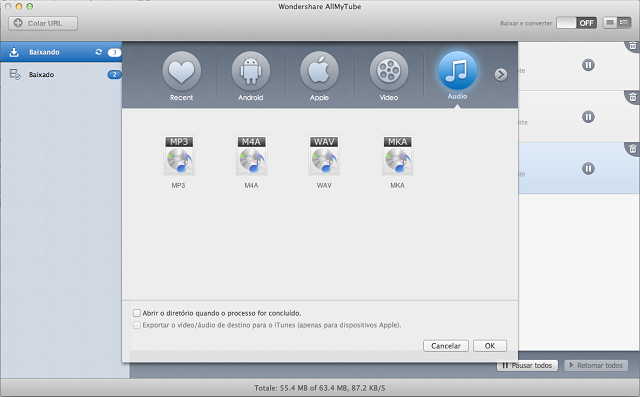Choose the M4A format icon
The width and height of the screenshot is (640, 397).
click(251, 155)
